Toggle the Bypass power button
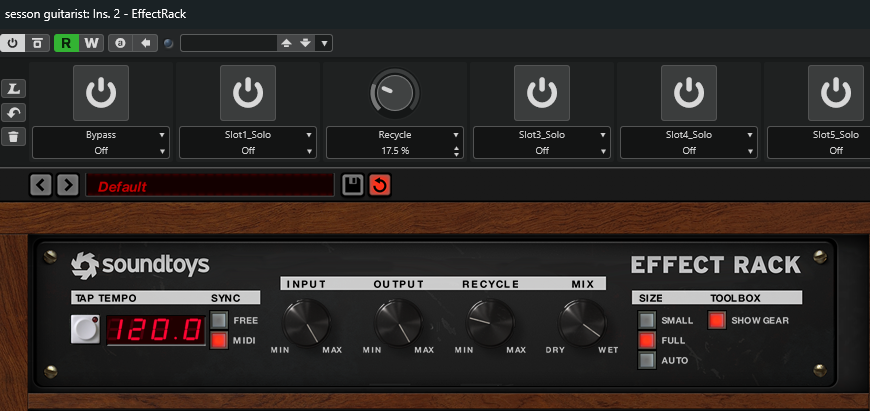This screenshot has height=411, width=870. point(101,93)
